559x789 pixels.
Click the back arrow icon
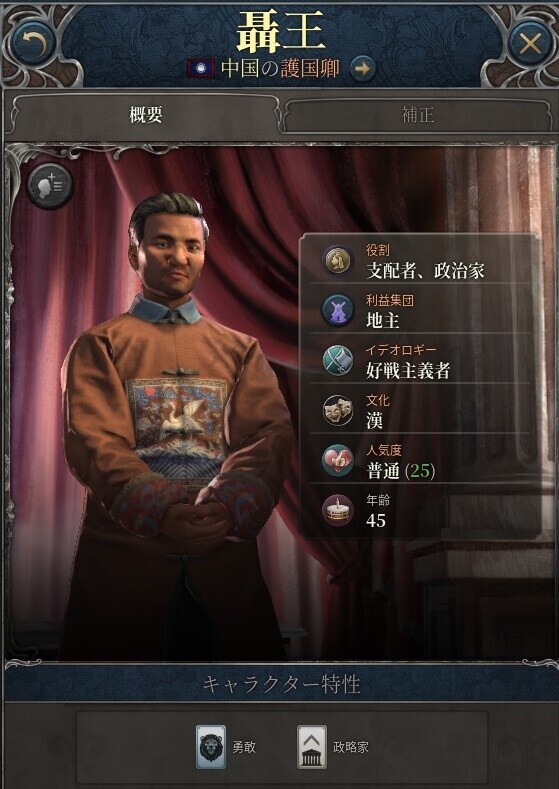tap(34, 43)
